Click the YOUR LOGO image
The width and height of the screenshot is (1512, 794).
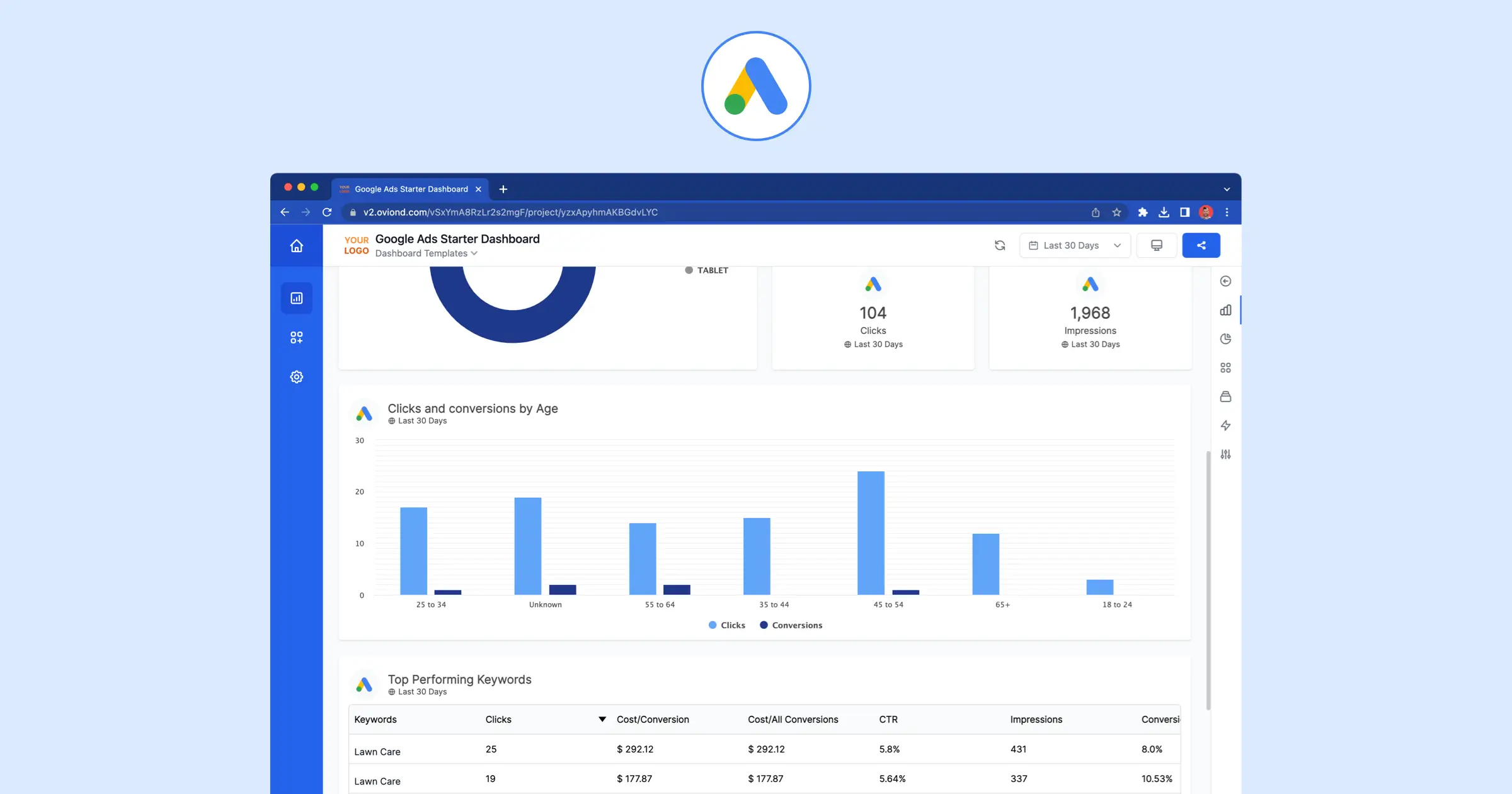click(356, 245)
